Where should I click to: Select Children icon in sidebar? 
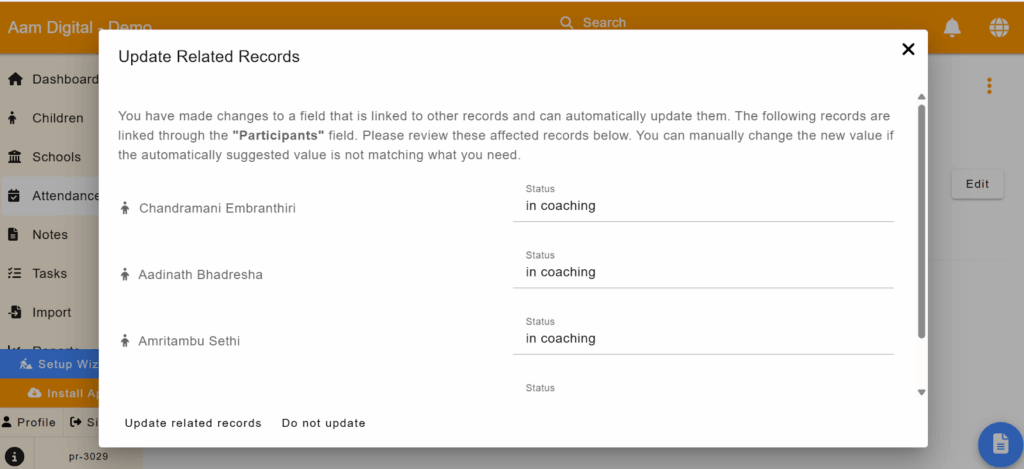pyautogui.click(x=12, y=118)
